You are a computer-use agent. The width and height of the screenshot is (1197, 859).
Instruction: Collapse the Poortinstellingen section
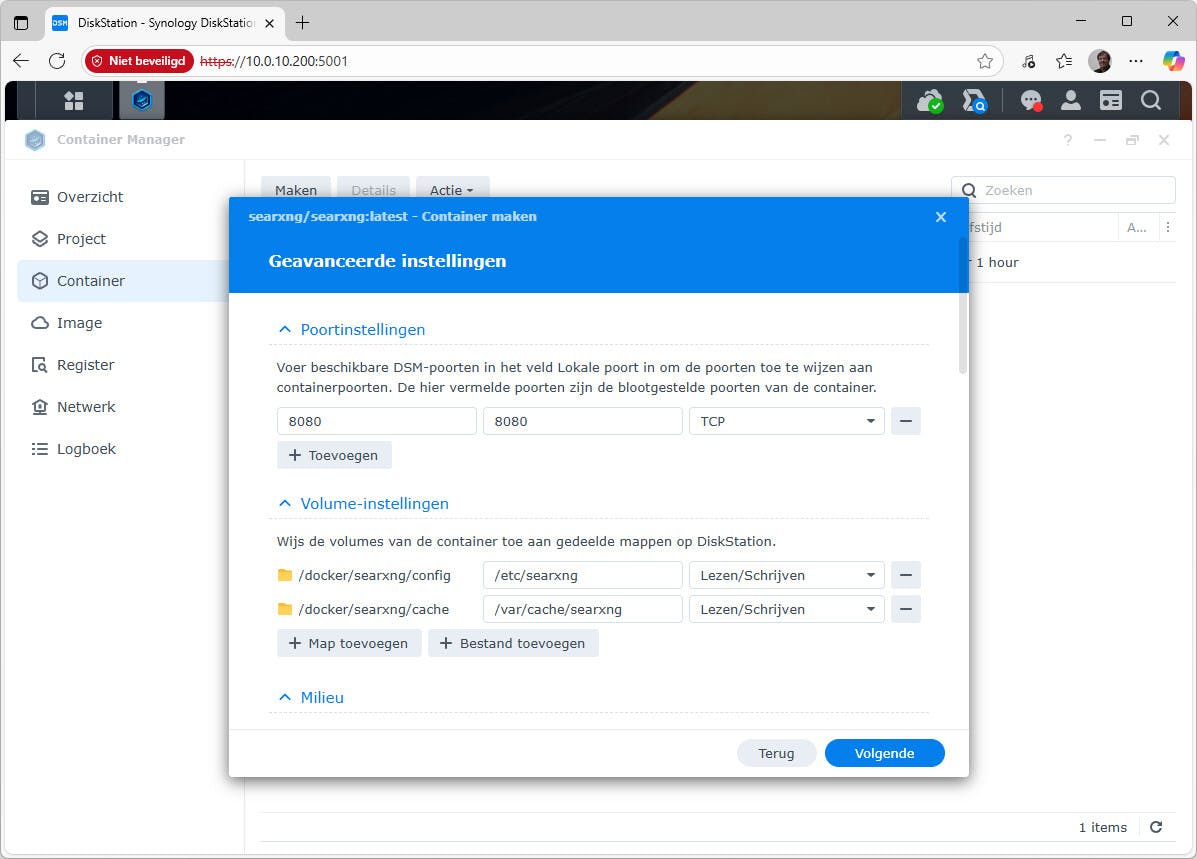click(285, 329)
